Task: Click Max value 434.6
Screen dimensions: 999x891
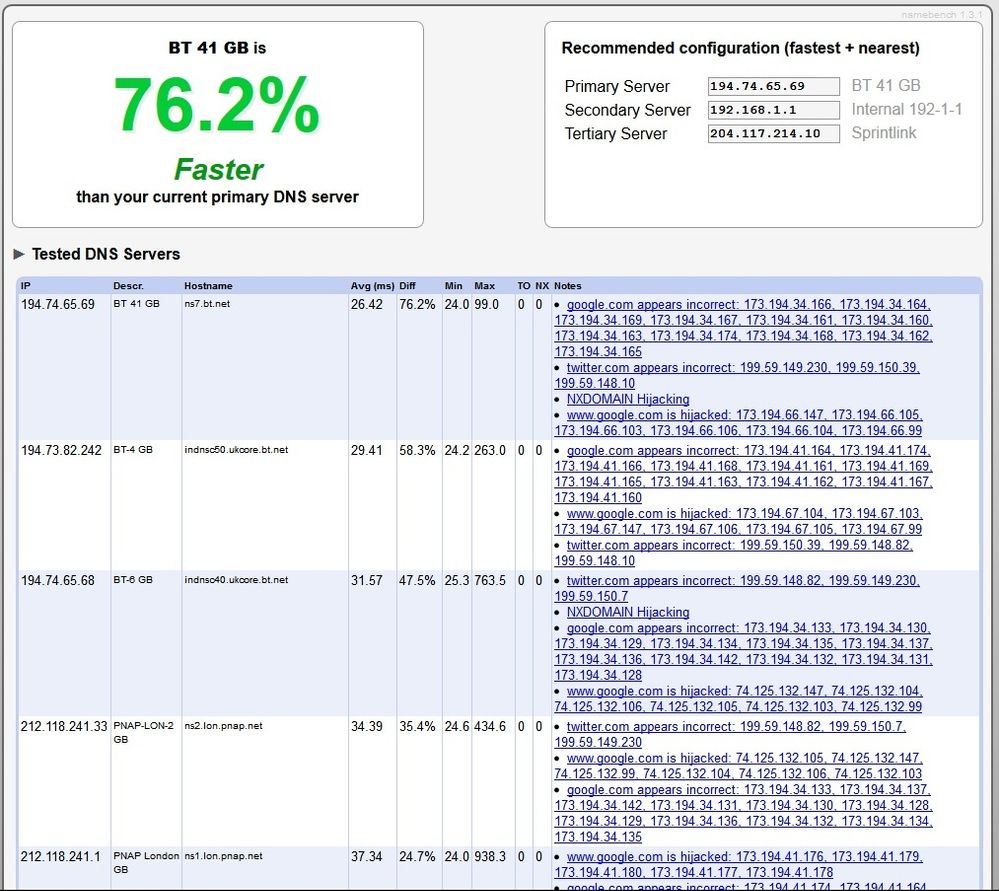Action: 490,727
